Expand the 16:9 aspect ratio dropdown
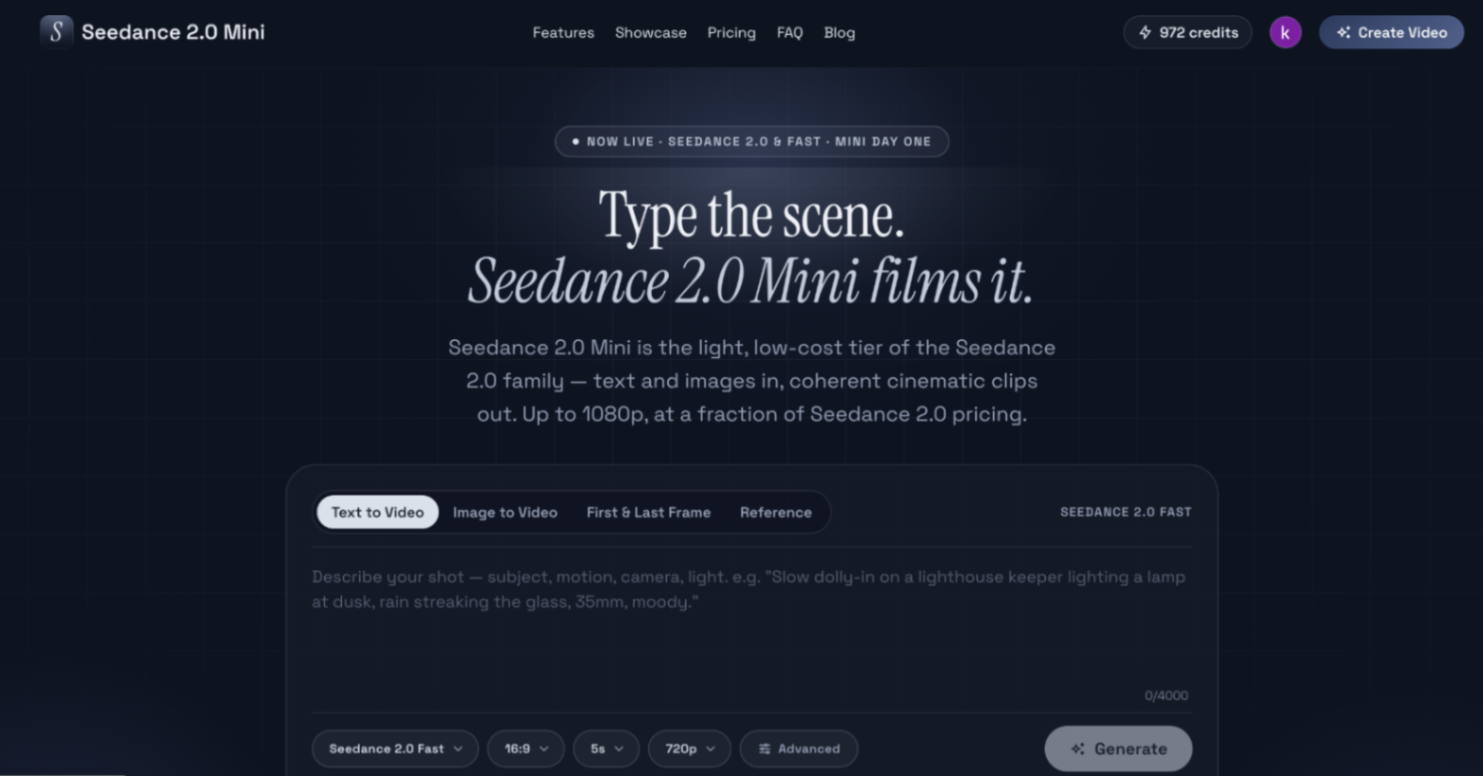 (526, 748)
